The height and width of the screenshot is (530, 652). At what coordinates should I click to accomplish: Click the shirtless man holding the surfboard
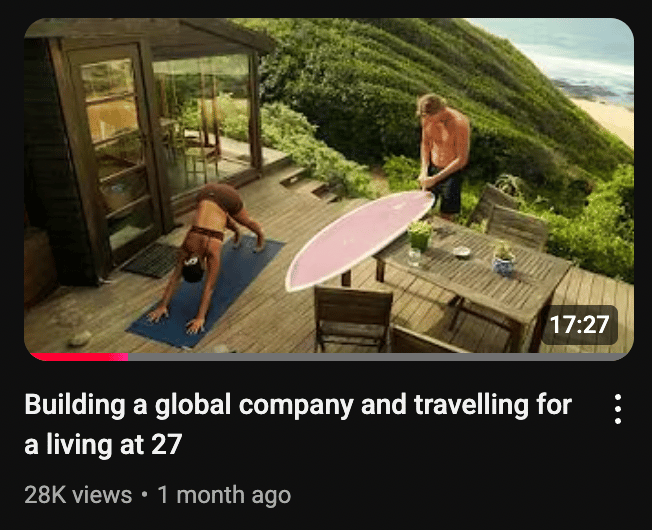444,156
